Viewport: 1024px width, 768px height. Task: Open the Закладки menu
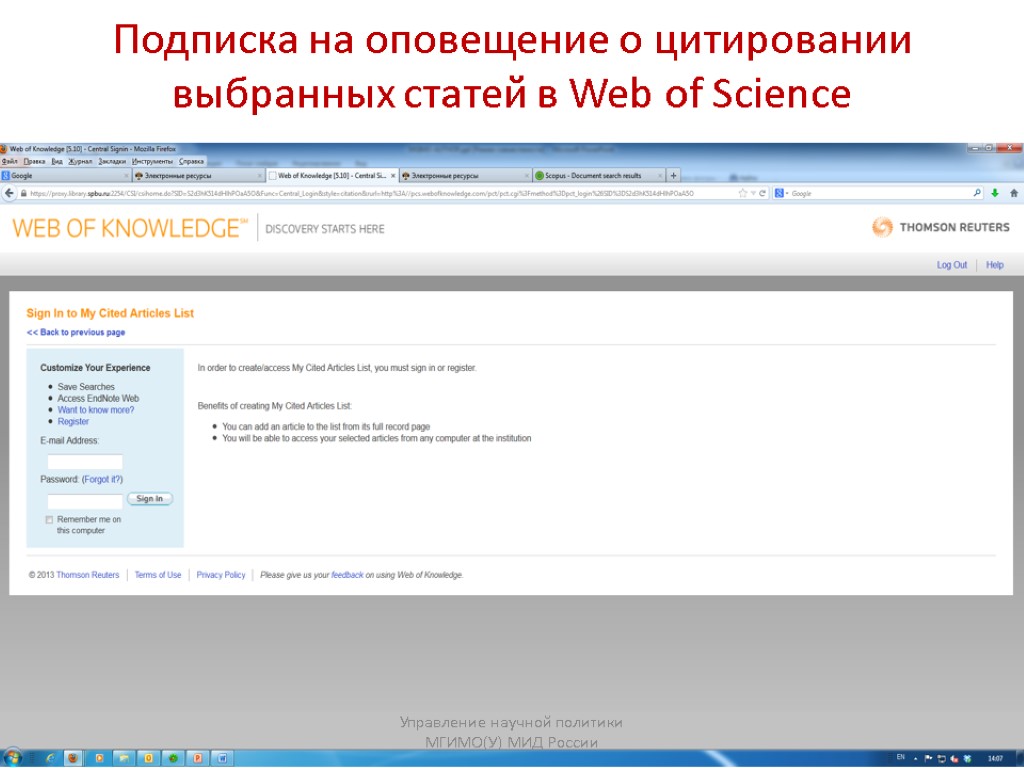112,161
